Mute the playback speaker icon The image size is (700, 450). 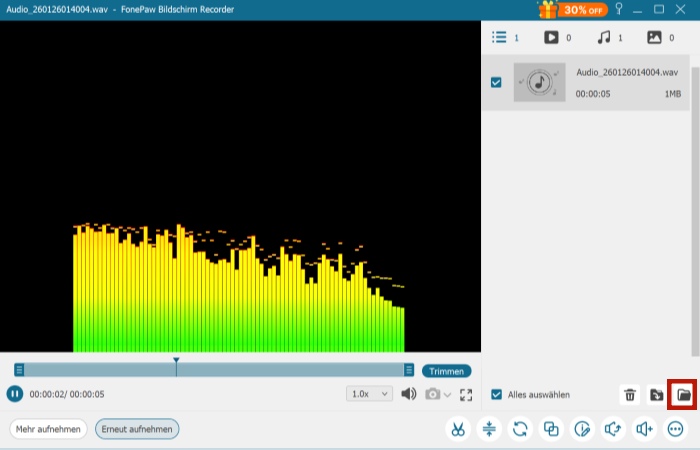point(408,394)
